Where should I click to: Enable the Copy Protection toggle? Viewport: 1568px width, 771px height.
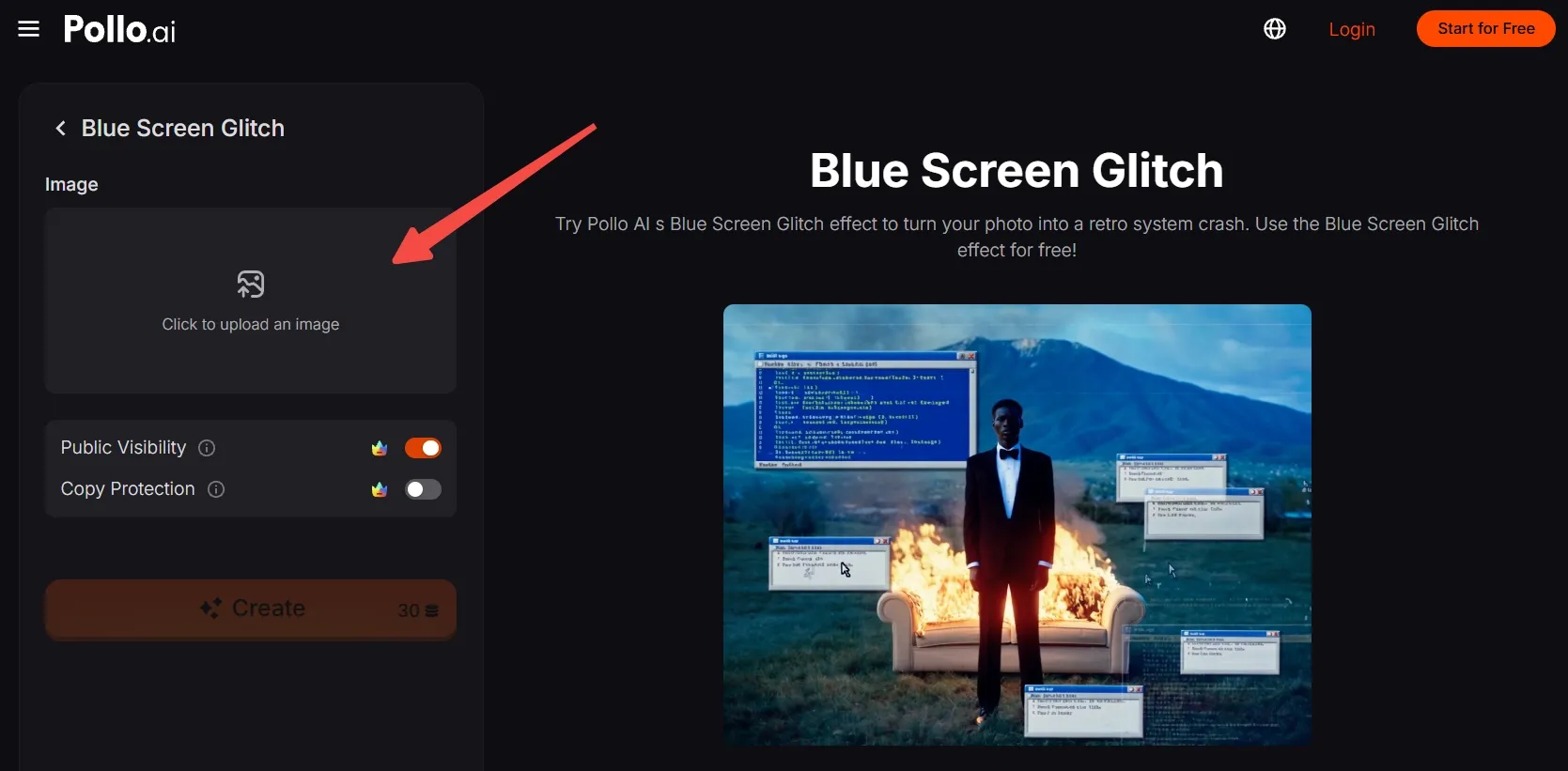click(423, 489)
